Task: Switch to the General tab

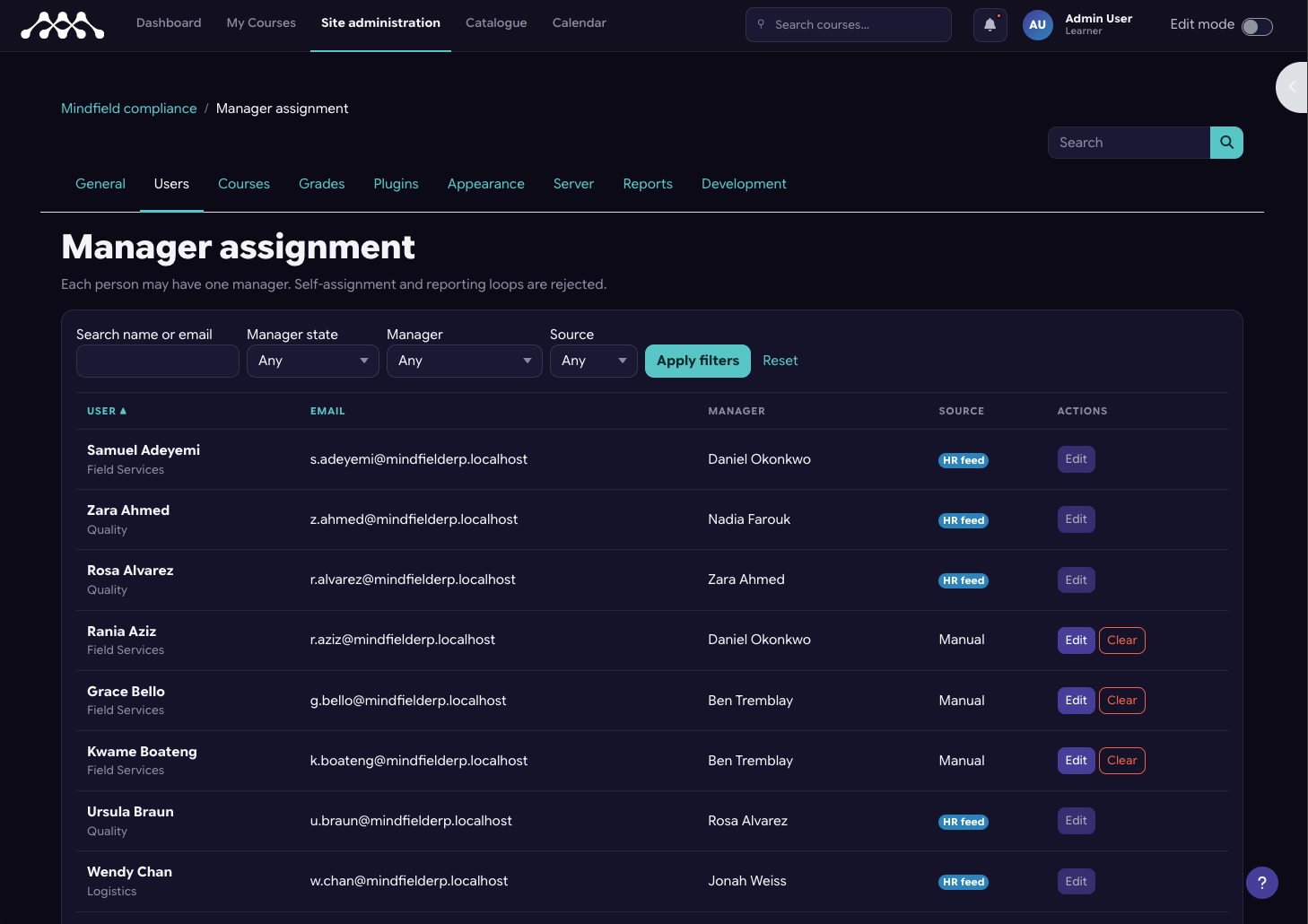Action: click(x=100, y=184)
